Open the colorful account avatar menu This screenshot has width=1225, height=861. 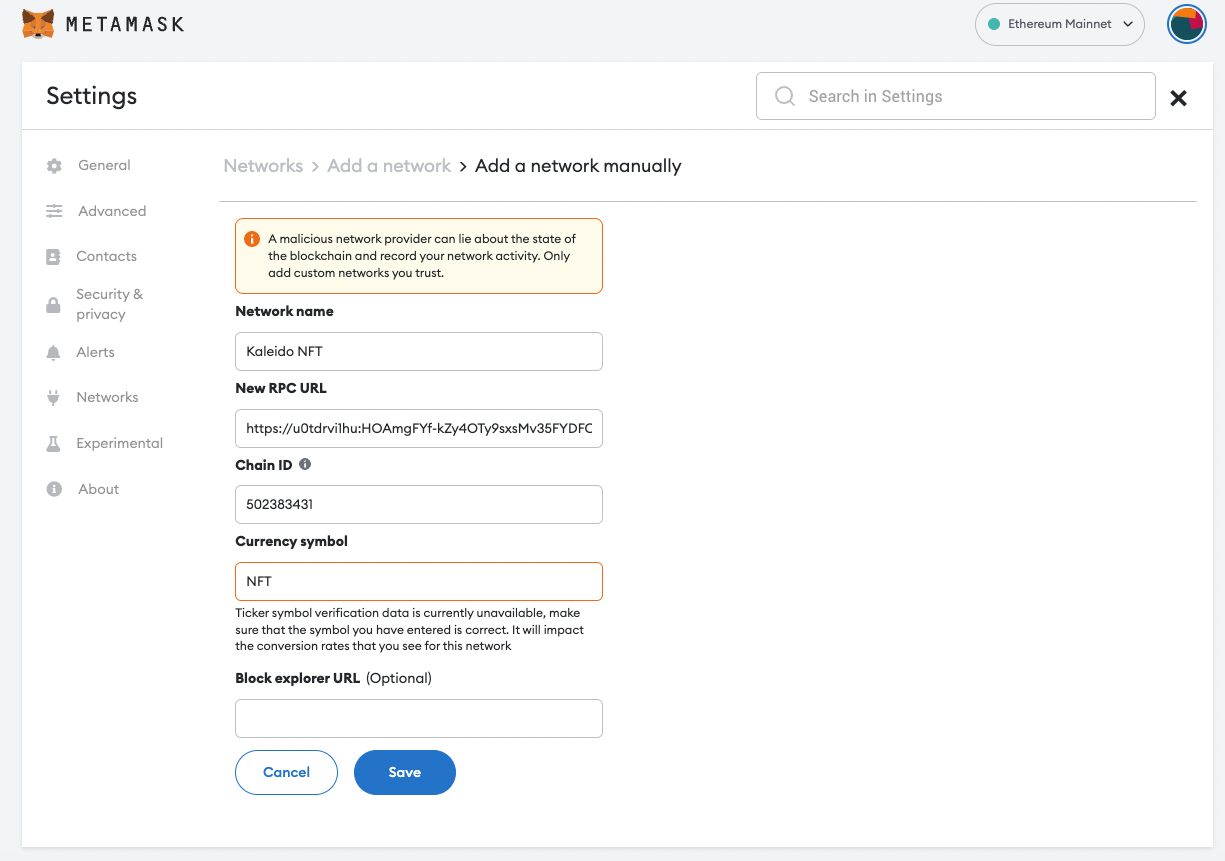tap(1186, 24)
